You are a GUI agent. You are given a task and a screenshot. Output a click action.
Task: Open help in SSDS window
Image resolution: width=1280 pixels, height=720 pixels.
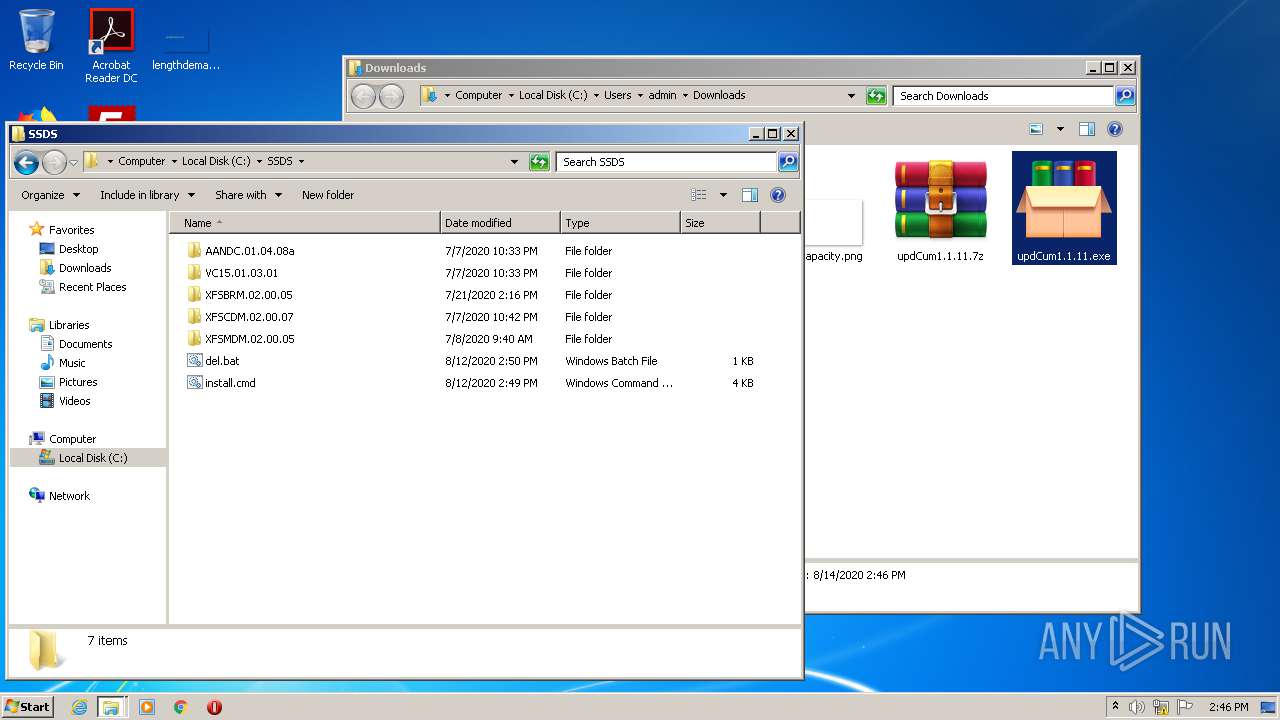tap(778, 195)
